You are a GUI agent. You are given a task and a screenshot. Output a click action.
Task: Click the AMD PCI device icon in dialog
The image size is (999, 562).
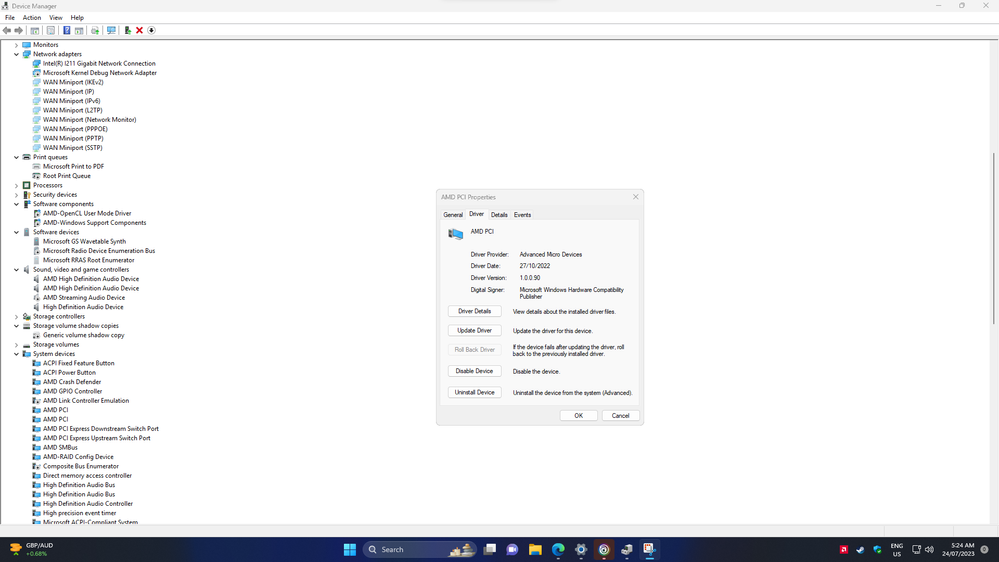pyautogui.click(x=456, y=234)
